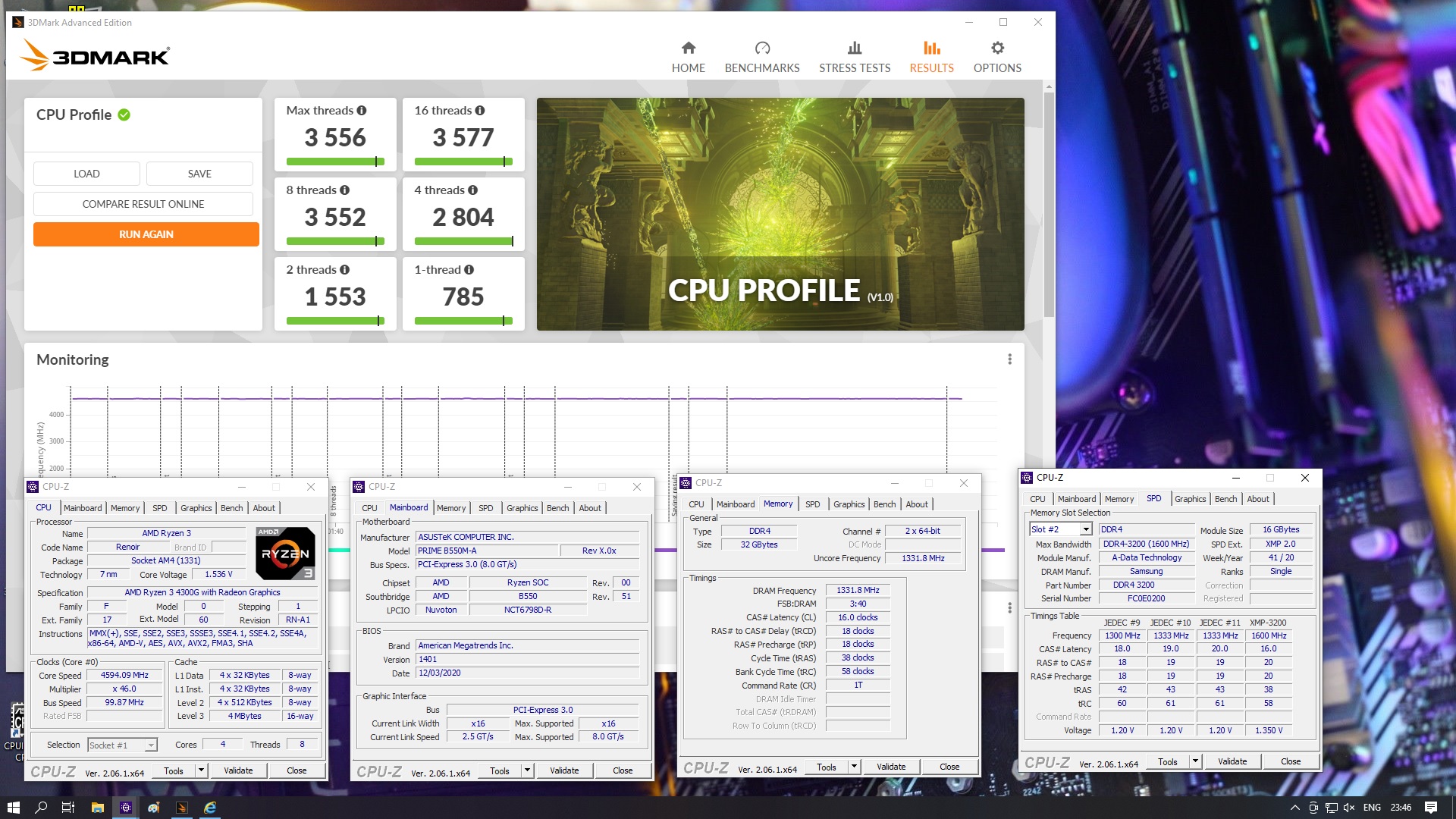Click the 2 threads info icon
The image size is (1456, 819).
click(x=345, y=270)
